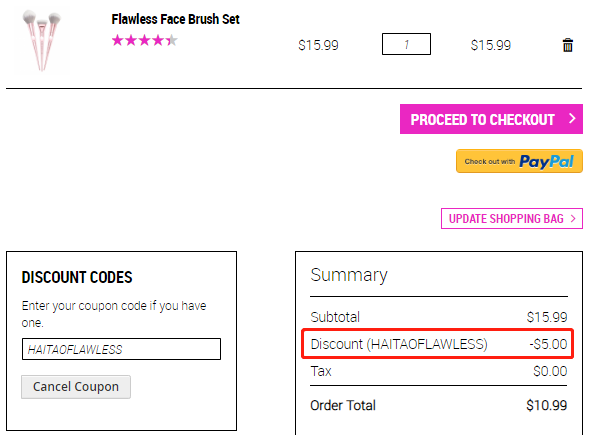Cancel the applied coupon

[x=76, y=387]
